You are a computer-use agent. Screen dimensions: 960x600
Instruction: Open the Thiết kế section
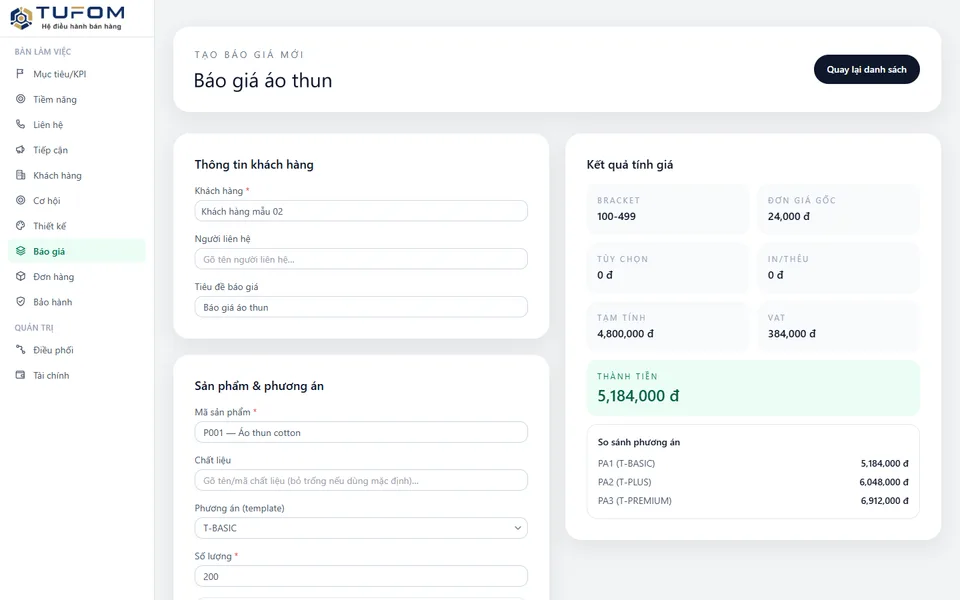point(77,226)
